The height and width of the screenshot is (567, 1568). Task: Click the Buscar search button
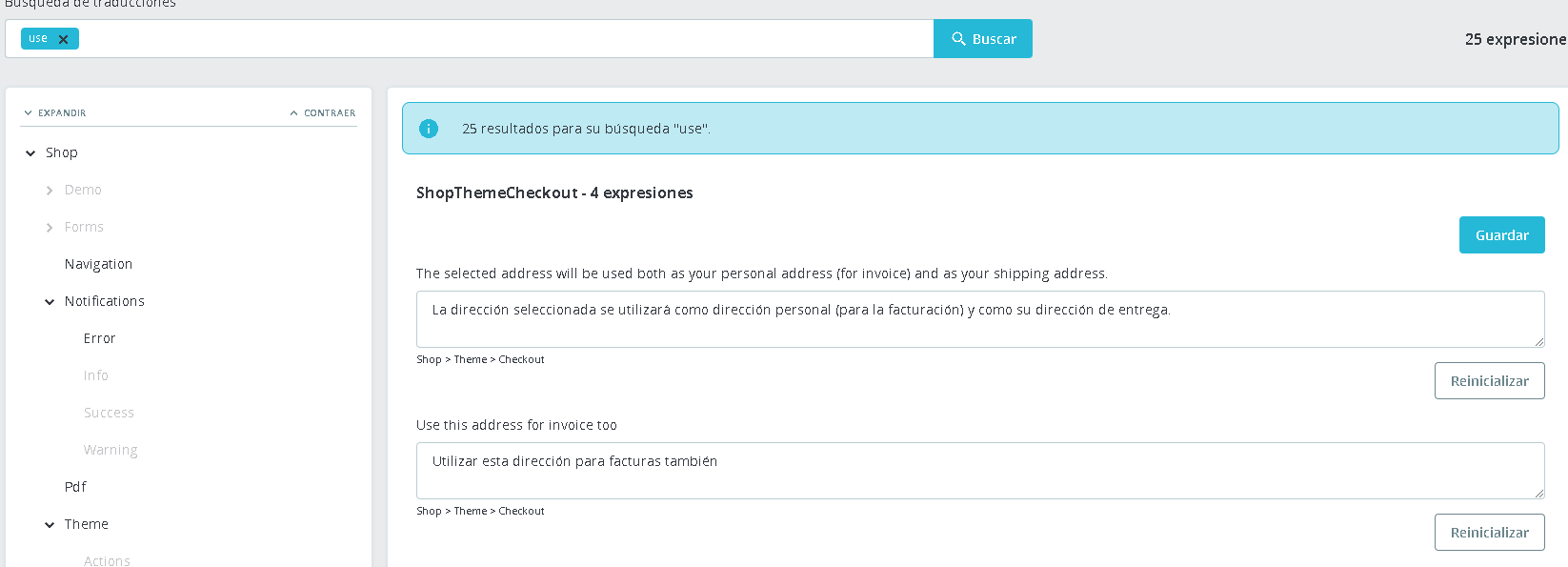pos(982,39)
